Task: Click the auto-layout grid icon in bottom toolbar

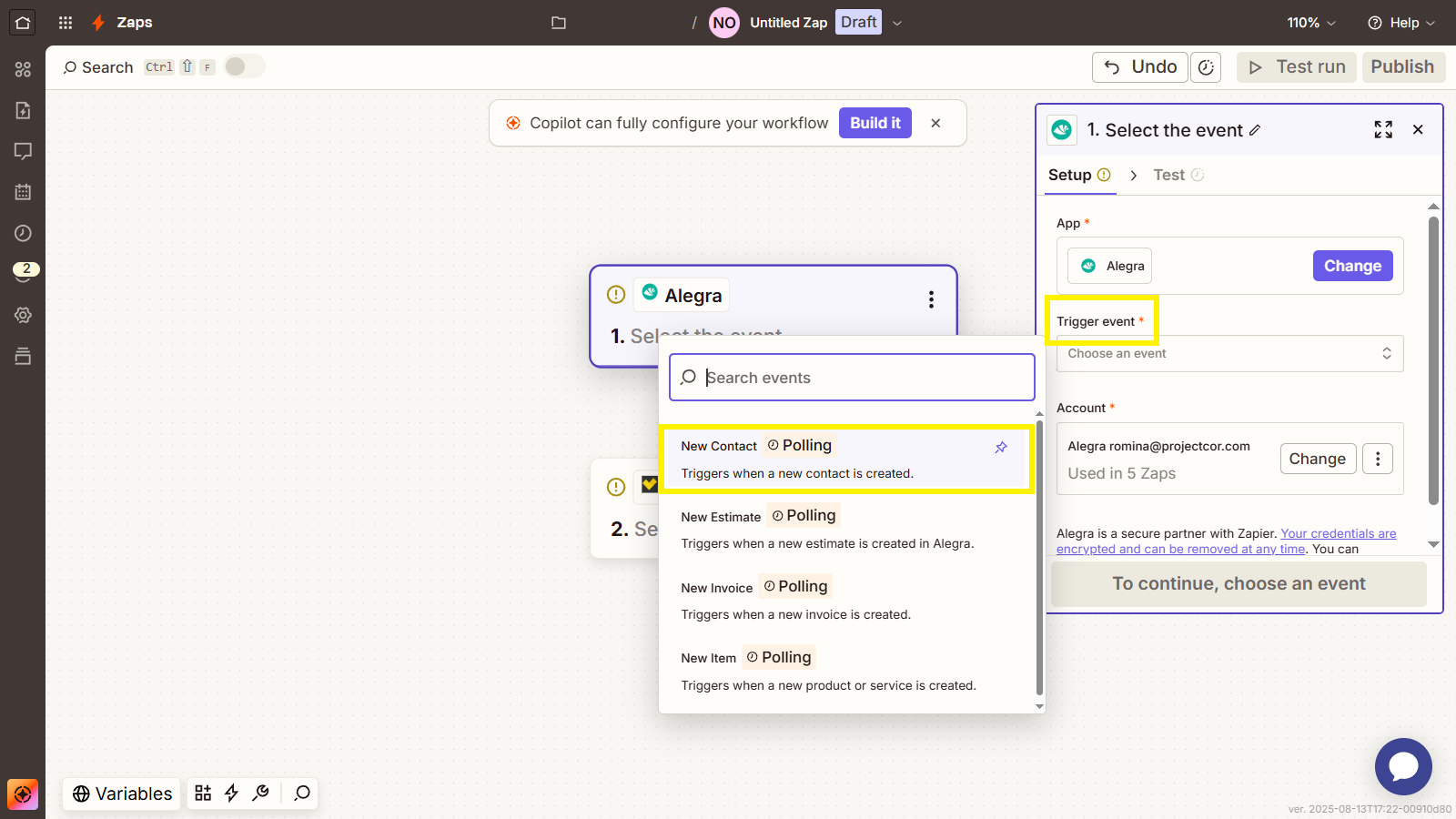Action: point(203,794)
